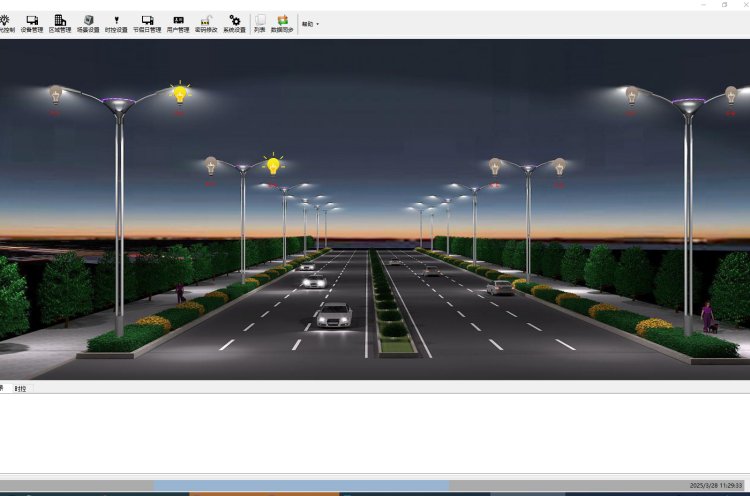The width and height of the screenshot is (750, 496).
Task: Click the 用户管理 user management icon
Action: pos(177,23)
